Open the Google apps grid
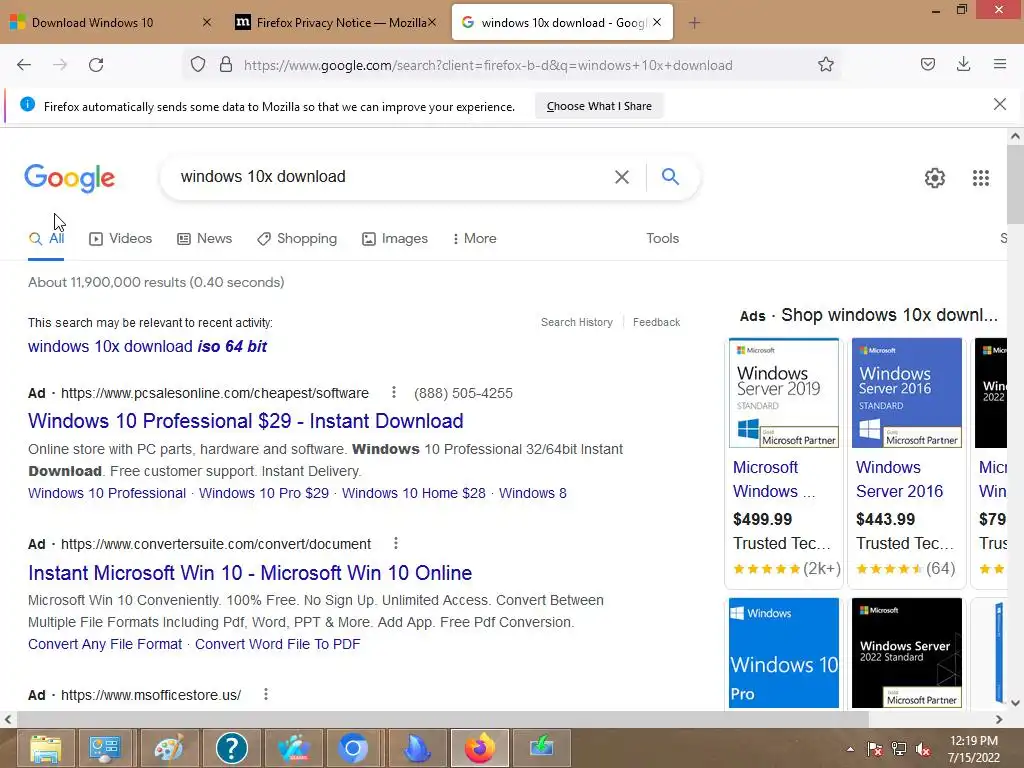 point(981,178)
